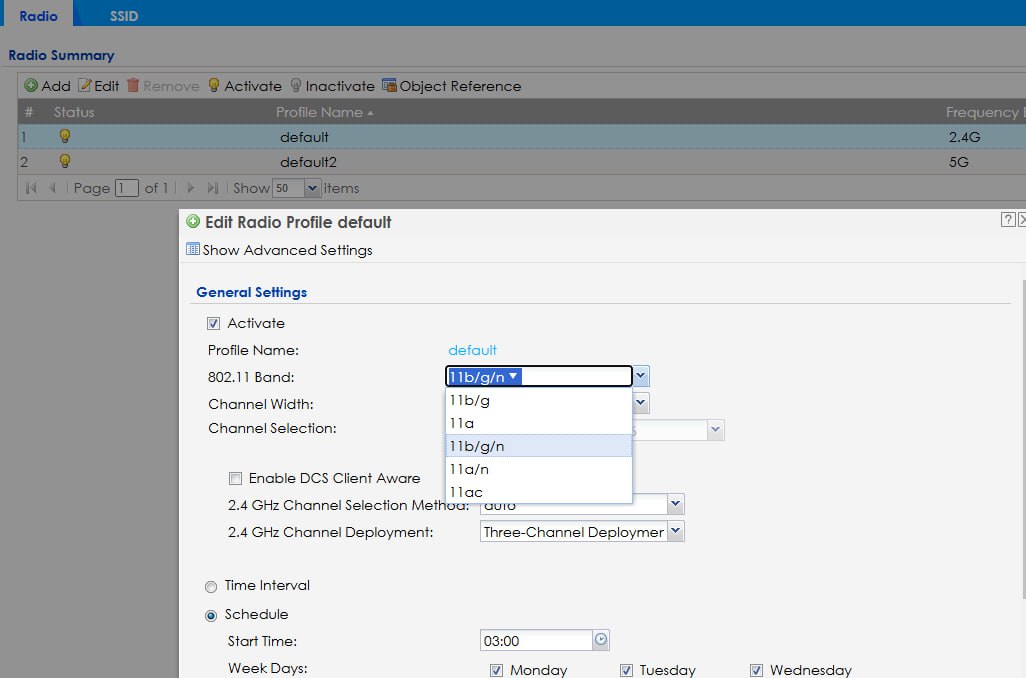
Task: Open 2.4 GHz Channel Selection Method dropdown
Action: pos(676,505)
